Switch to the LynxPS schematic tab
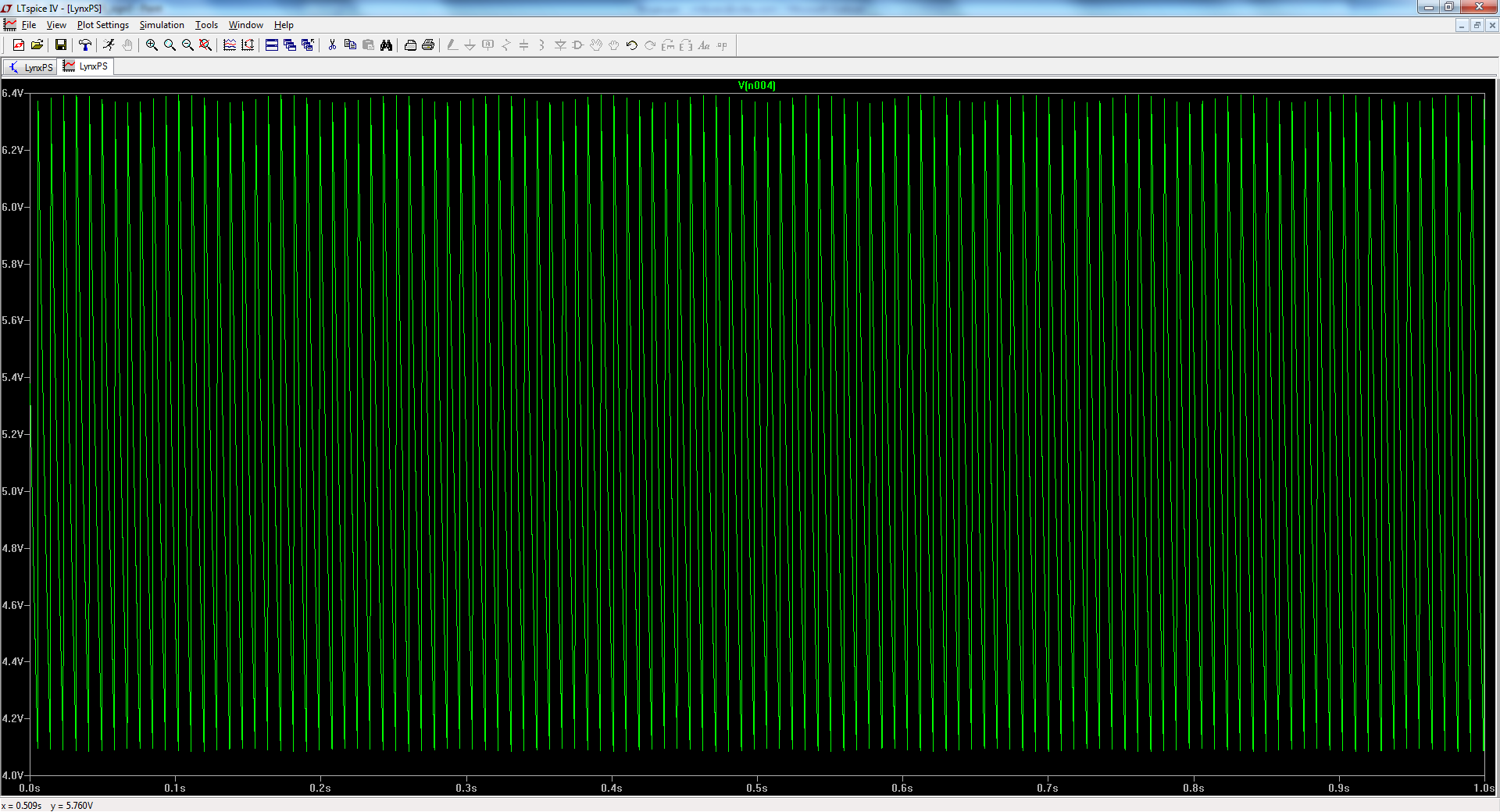This screenshot has width=1500, height=812. pyautogui.click(x=30, y=67)
